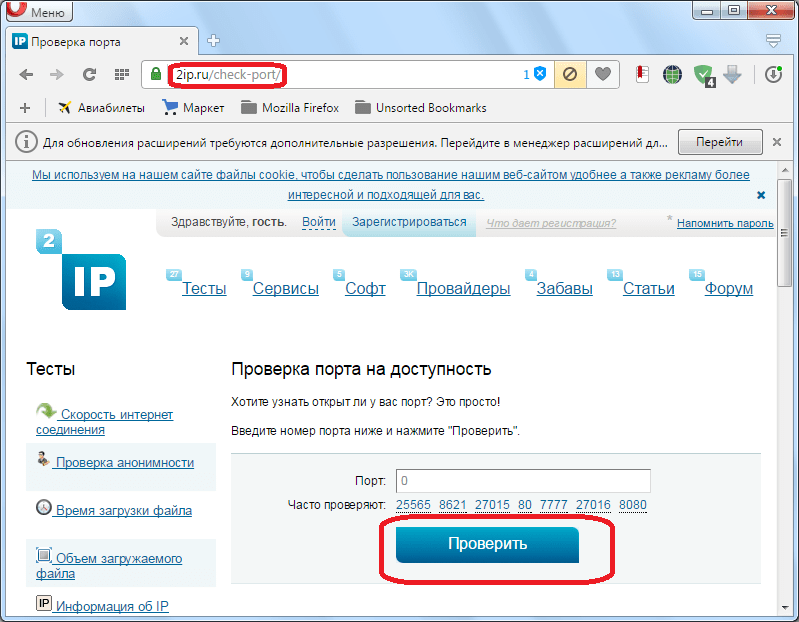Open the green shield extension with badge 4

[x=704, y=75]
